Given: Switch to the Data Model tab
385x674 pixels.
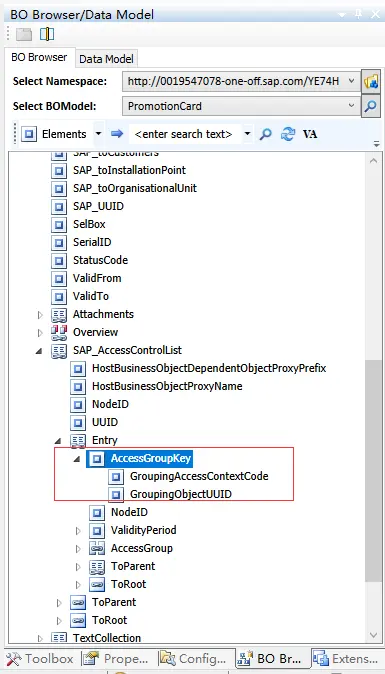Looking at the screenshot, I should click(106, 59).
